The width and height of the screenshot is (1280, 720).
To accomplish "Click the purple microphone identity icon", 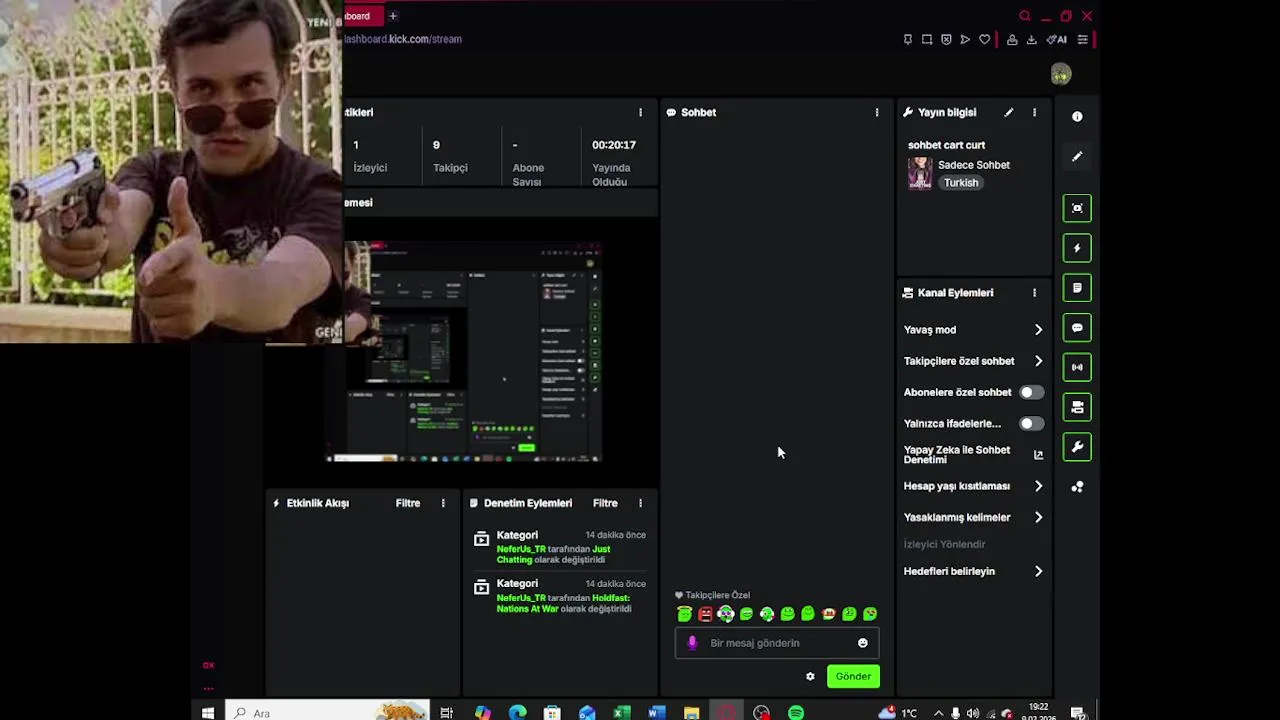I will pyautogui.click(x=692, y=643).
